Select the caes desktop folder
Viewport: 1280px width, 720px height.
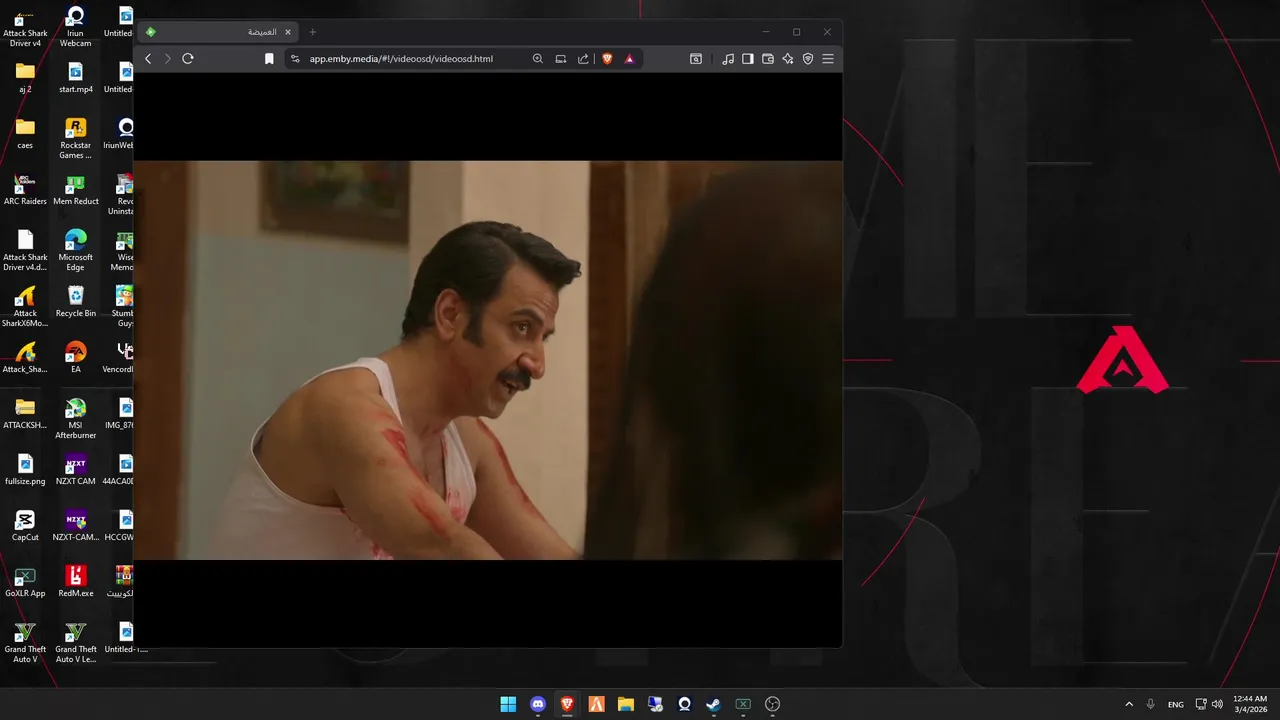tap(25, 134)
